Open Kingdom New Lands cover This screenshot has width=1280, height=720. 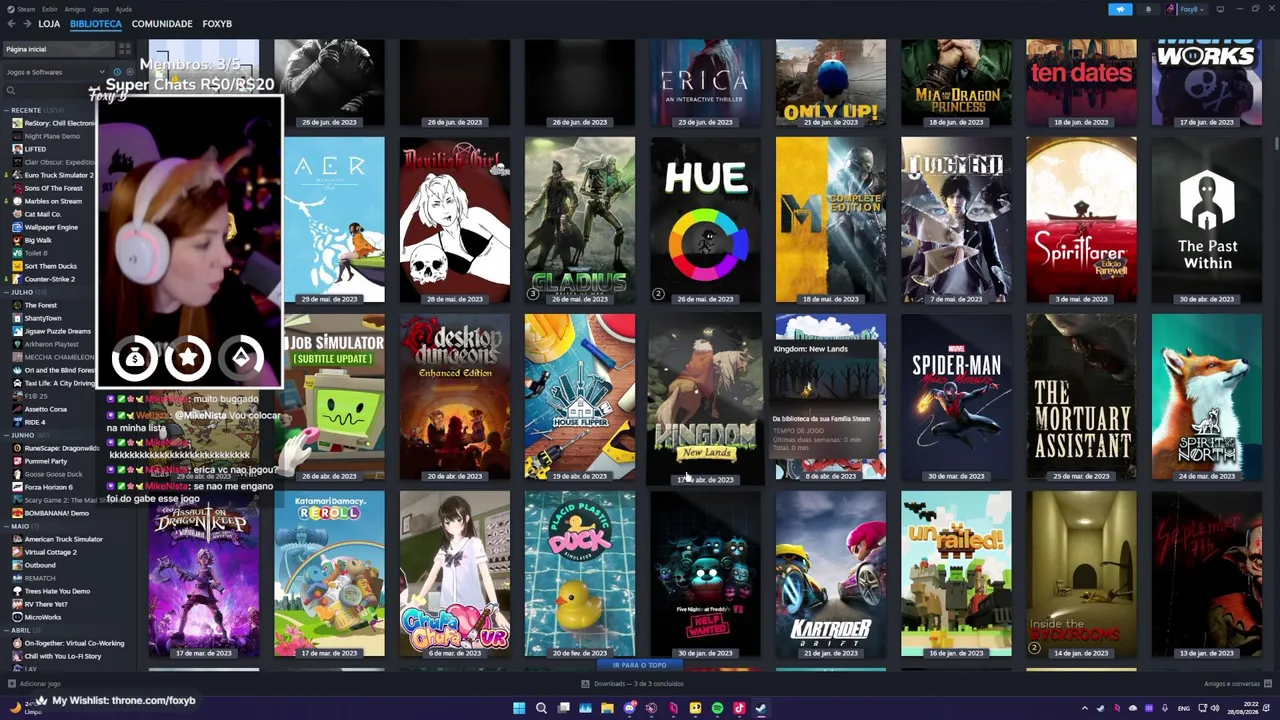tap(705, 397)
